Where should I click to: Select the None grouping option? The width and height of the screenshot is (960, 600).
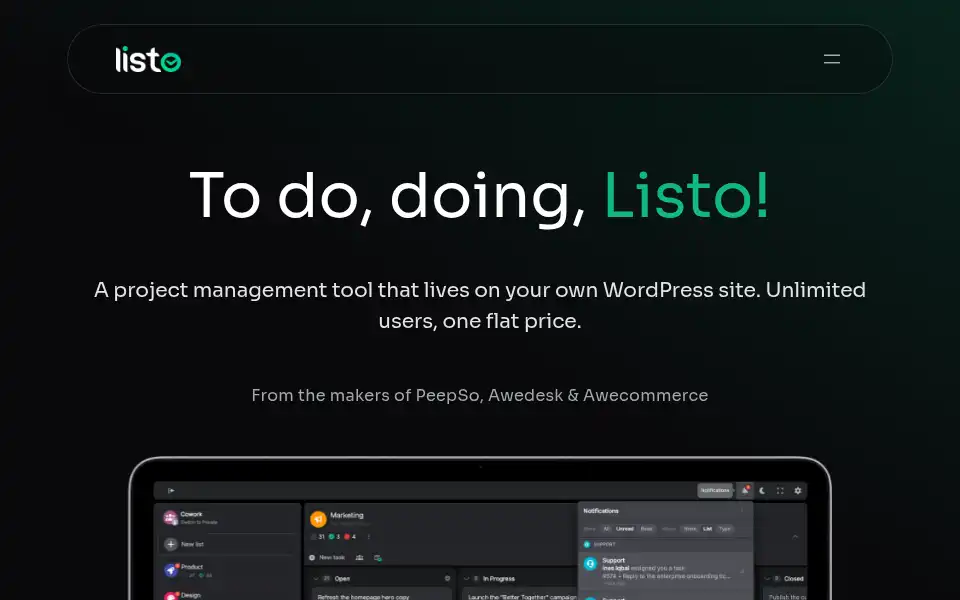click(690, 529)
